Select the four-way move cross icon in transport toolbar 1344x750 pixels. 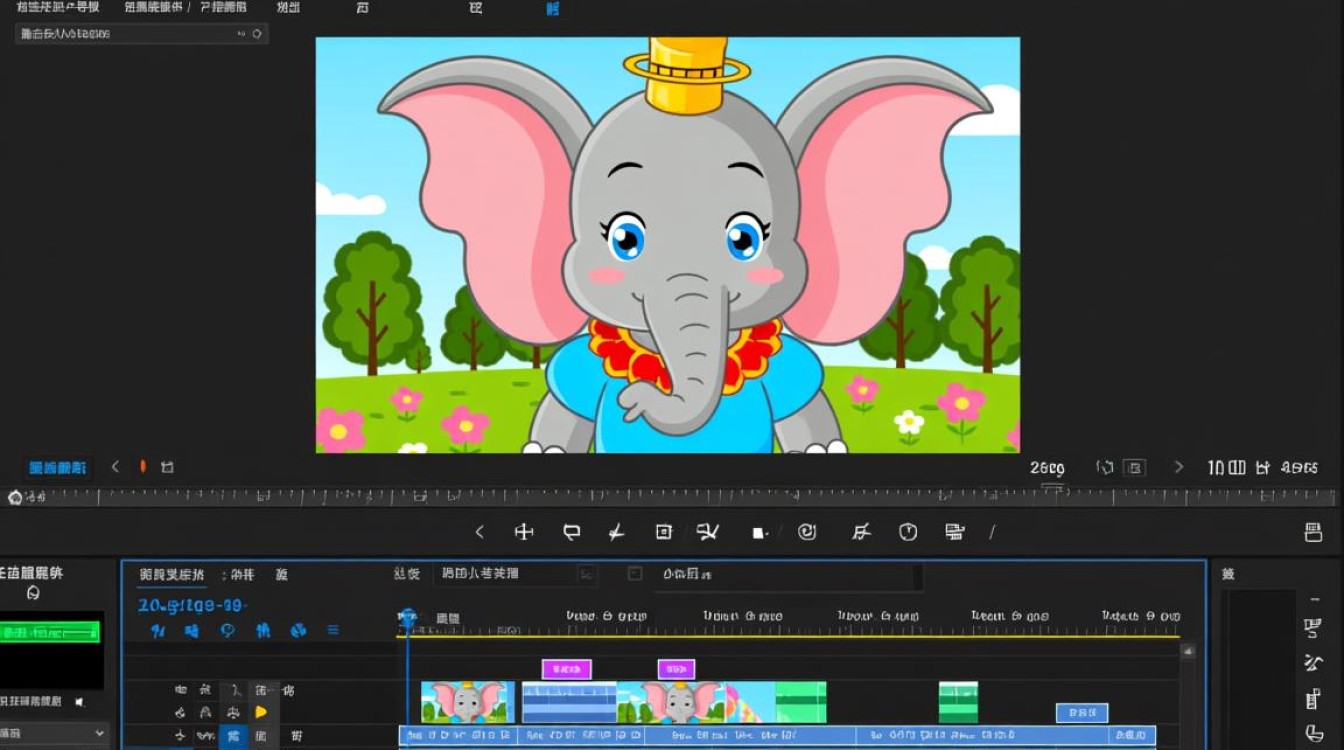coord(524,532)
